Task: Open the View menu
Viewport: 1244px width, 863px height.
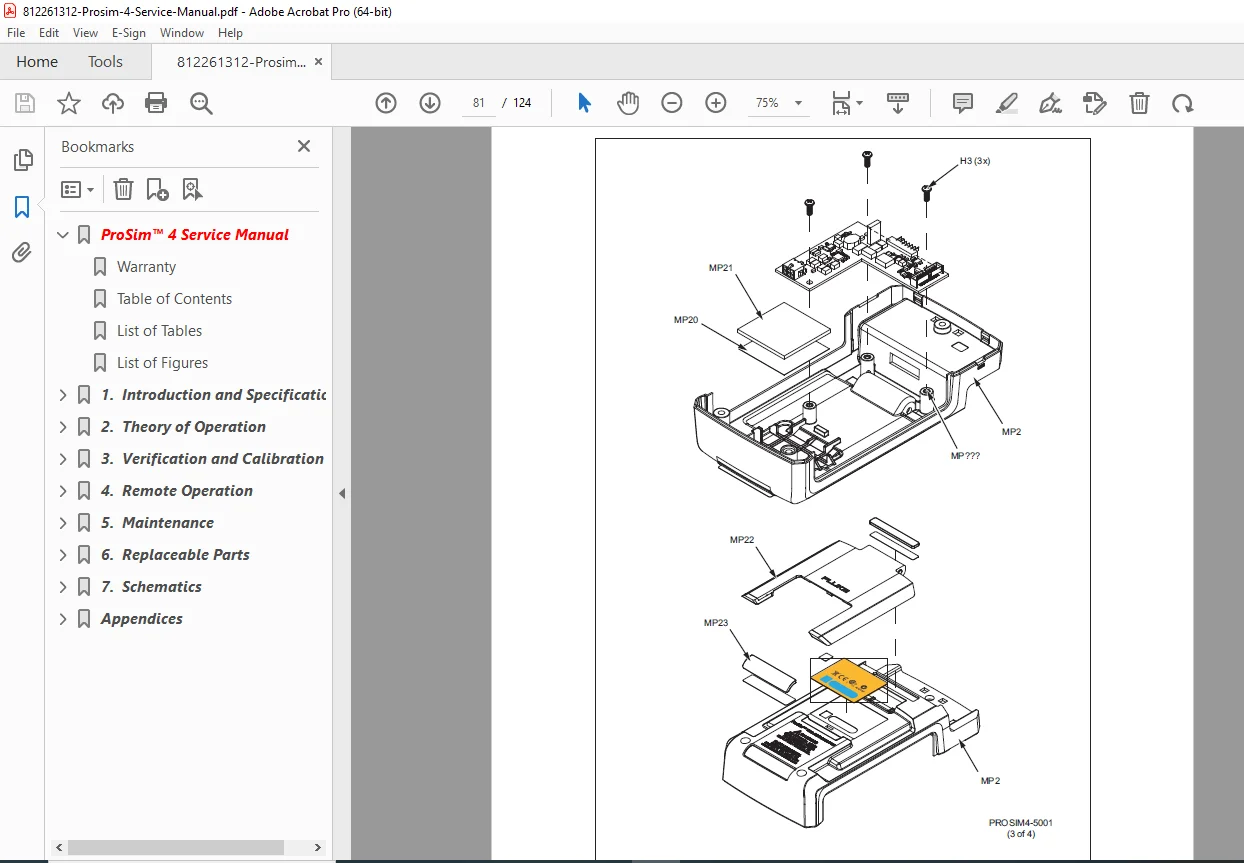Action: (x=85, y=33)
